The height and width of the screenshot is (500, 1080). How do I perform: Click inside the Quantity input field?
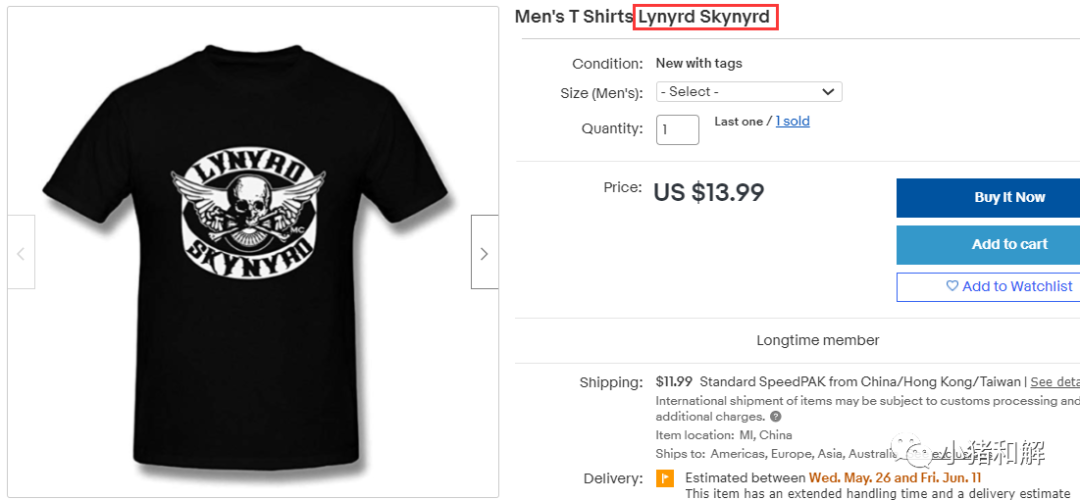click(x=678, y=129)
